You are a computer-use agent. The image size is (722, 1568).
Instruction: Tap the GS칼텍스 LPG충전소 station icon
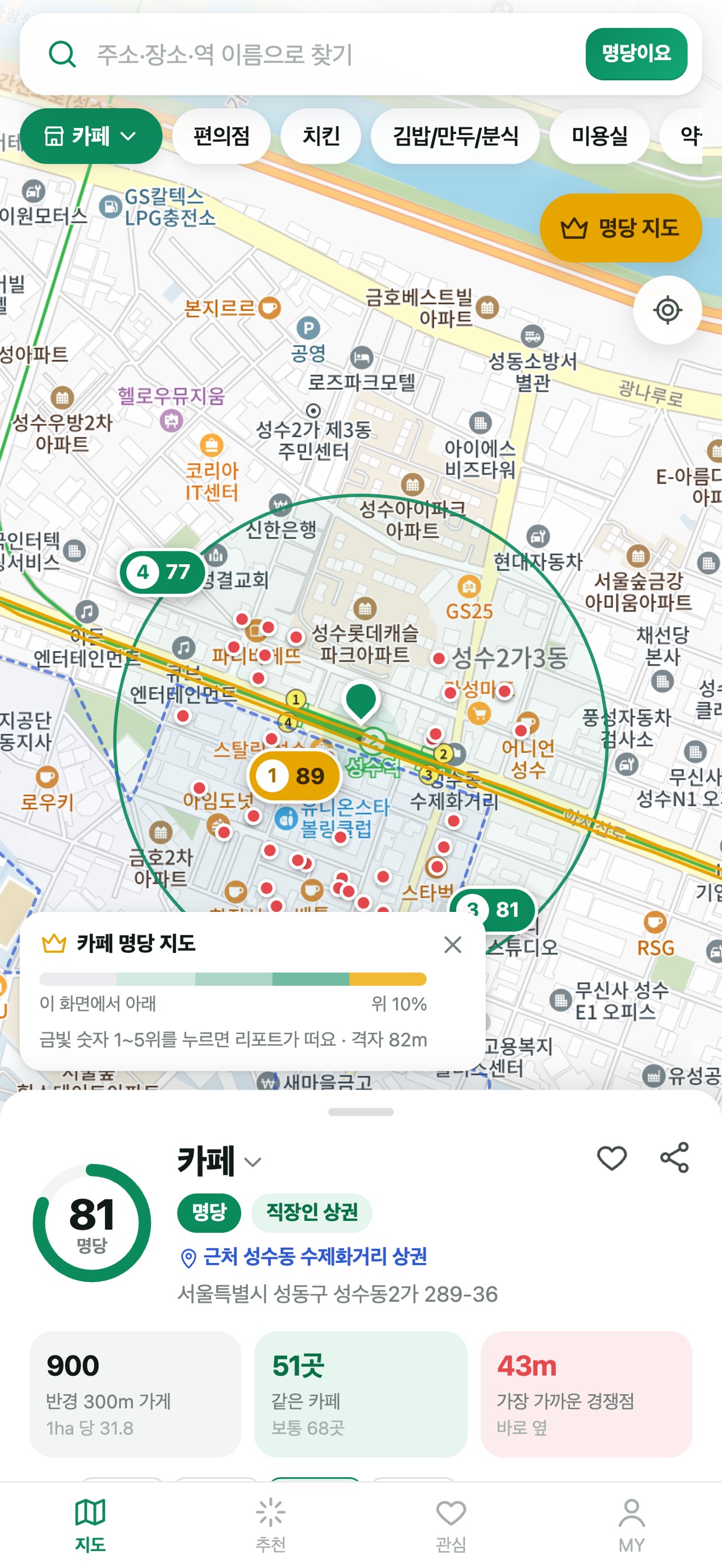click(x=110, y=207)
